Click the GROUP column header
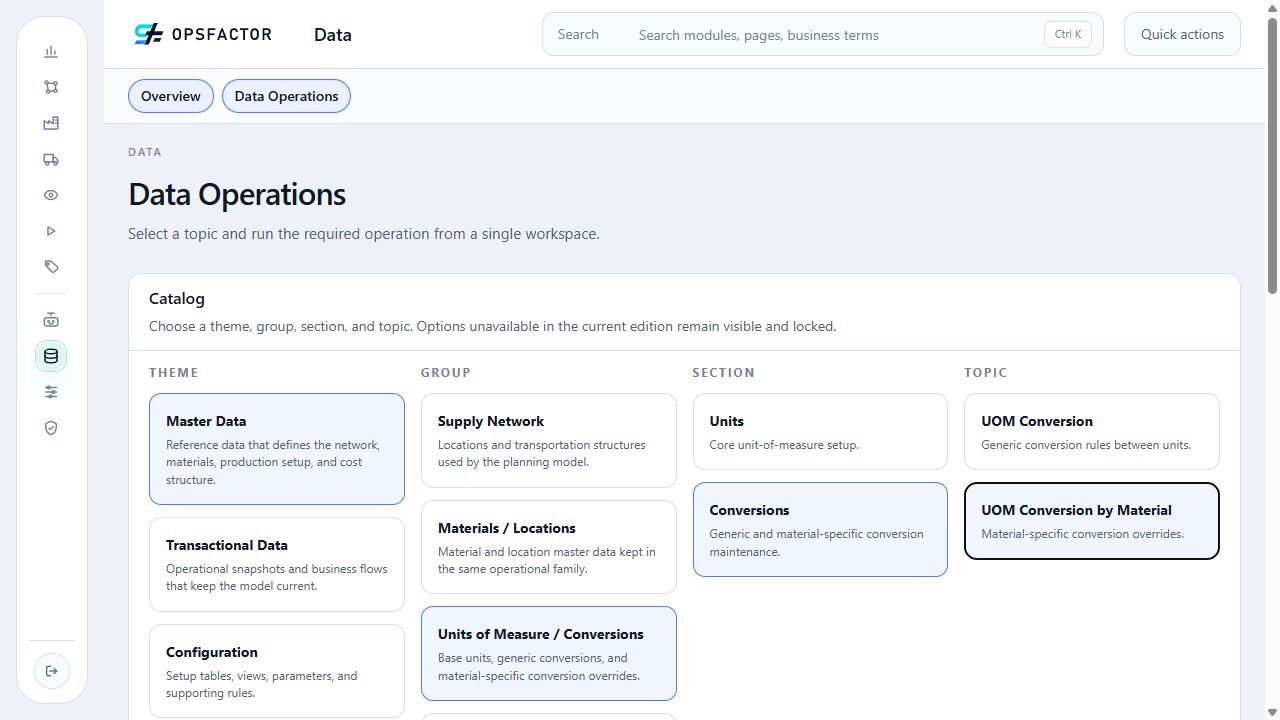The width and height of the screenshot is (1280, 720). tap(446, 373)
